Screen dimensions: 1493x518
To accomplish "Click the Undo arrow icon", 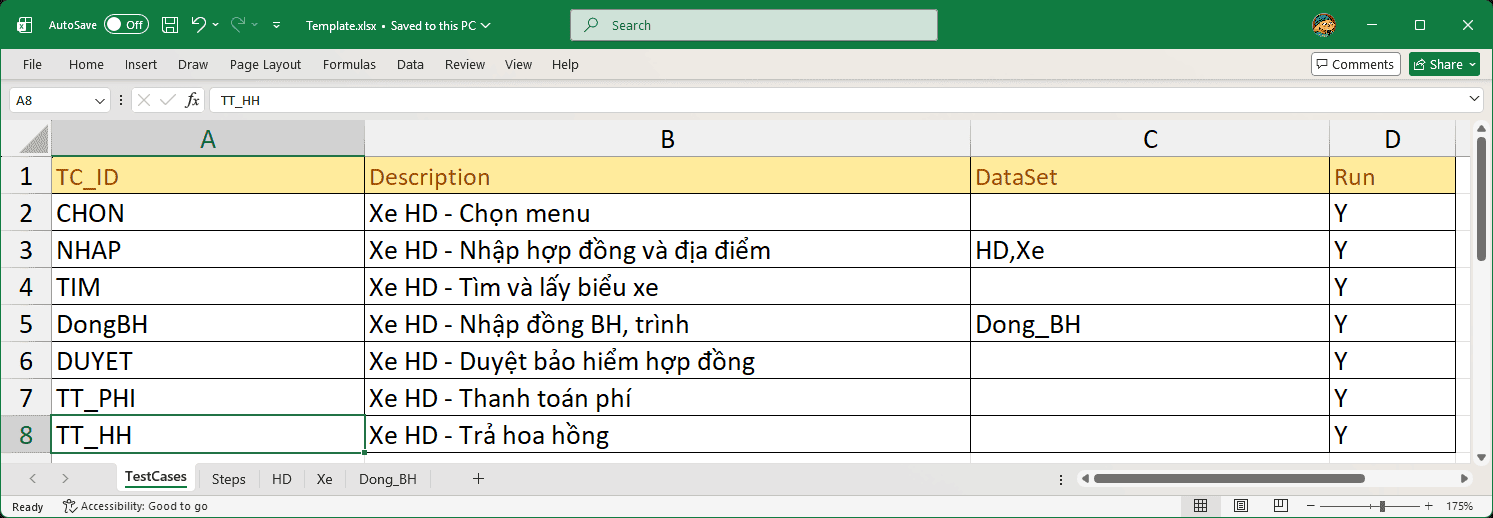I will coord(198,25).
